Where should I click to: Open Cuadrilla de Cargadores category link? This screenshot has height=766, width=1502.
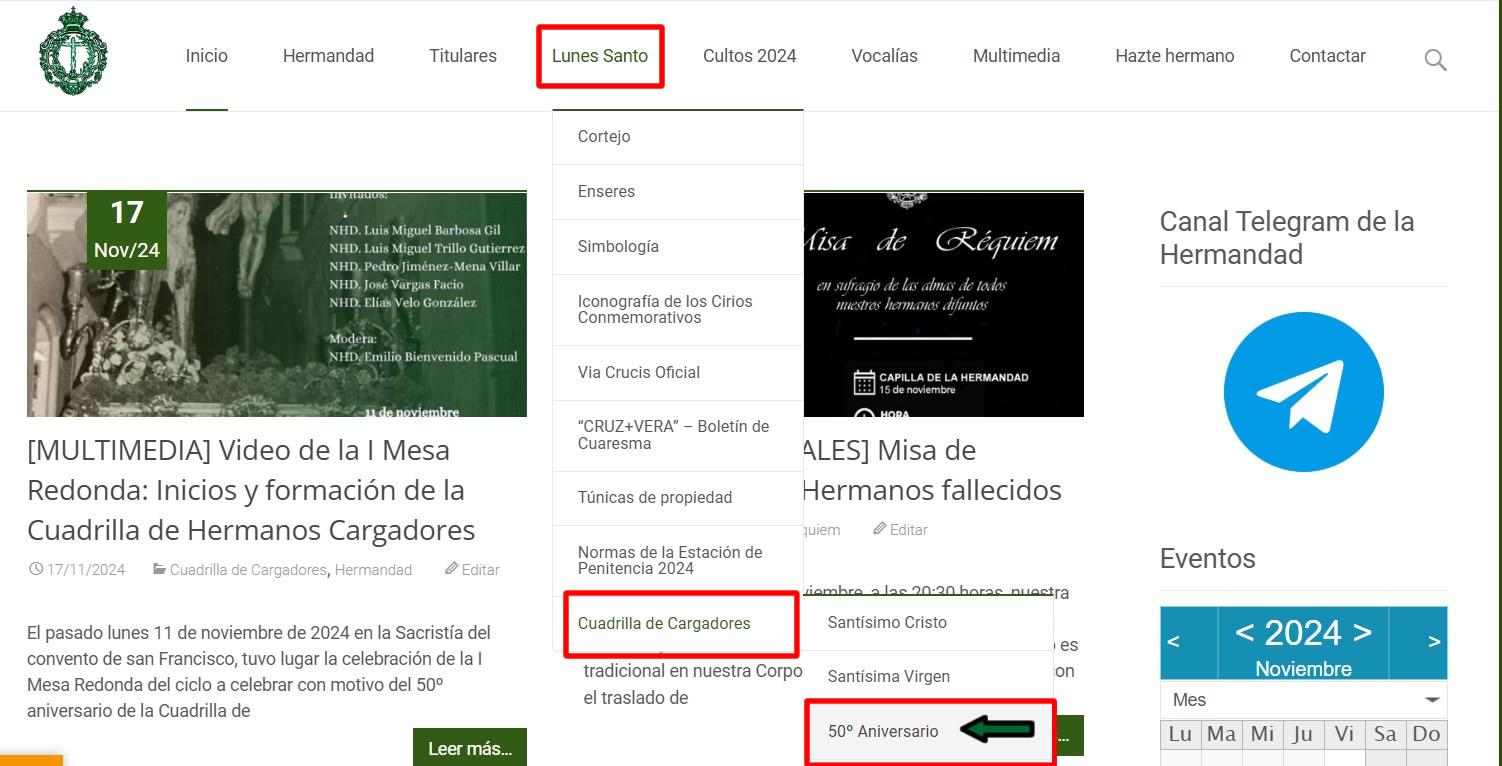(x=248, y=570)
